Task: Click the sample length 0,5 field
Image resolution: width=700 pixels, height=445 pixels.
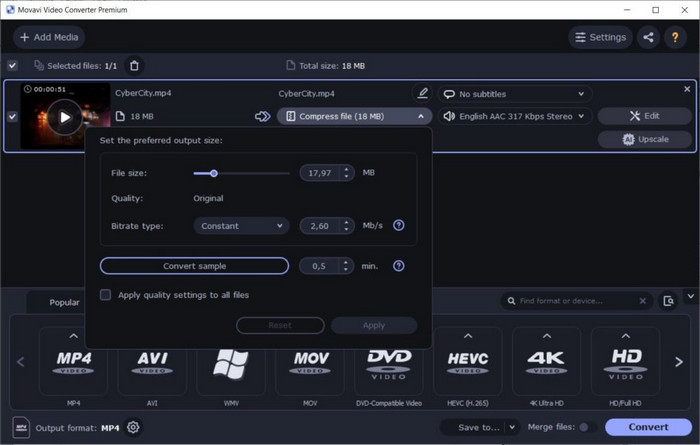Action: [319, 266]
